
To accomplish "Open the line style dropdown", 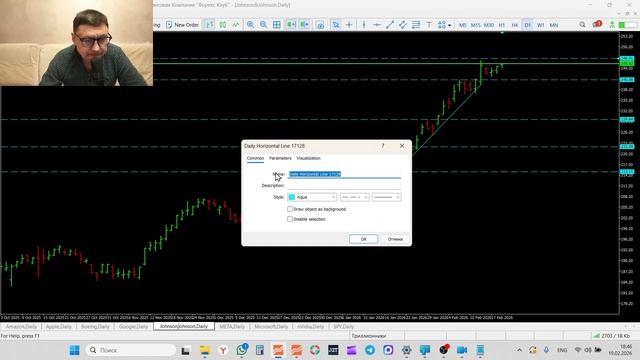I will pos(354,197).
